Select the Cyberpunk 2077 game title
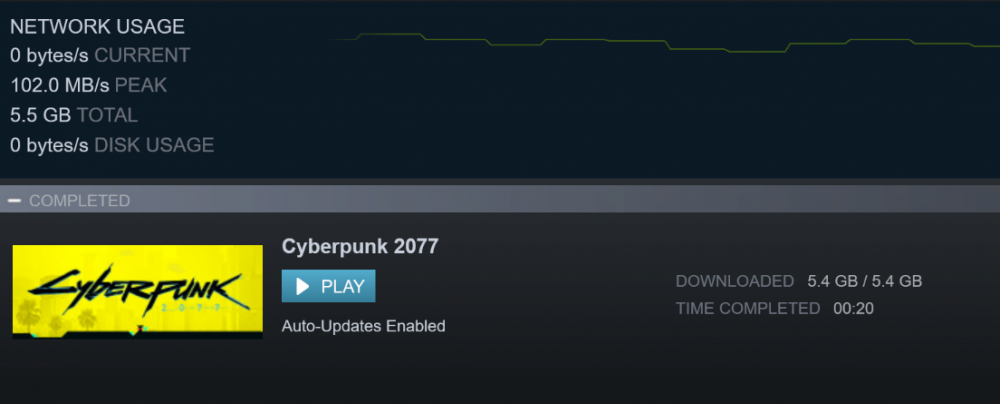 click(360, 246)
